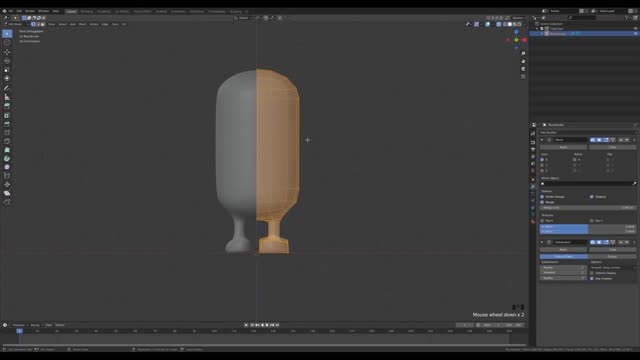Select the Move tool

coord(7,52)
